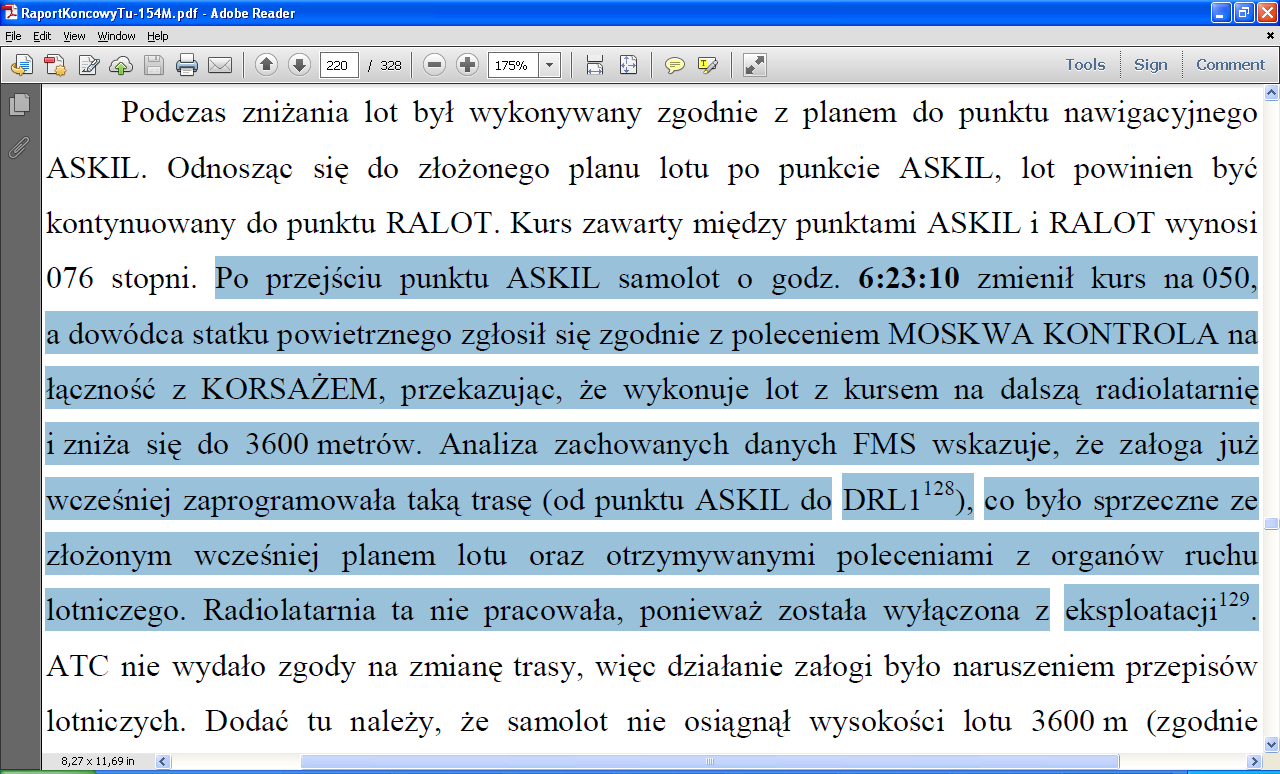Screen dimensions: 1280x774
Task: Click the zoom level field showing 175%
Action: (x=513, y=65)
